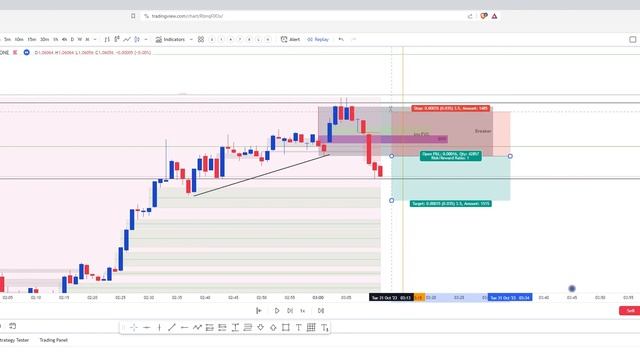
Task: Expand the chart style dropdown arrow
Action: coord(146,40)
